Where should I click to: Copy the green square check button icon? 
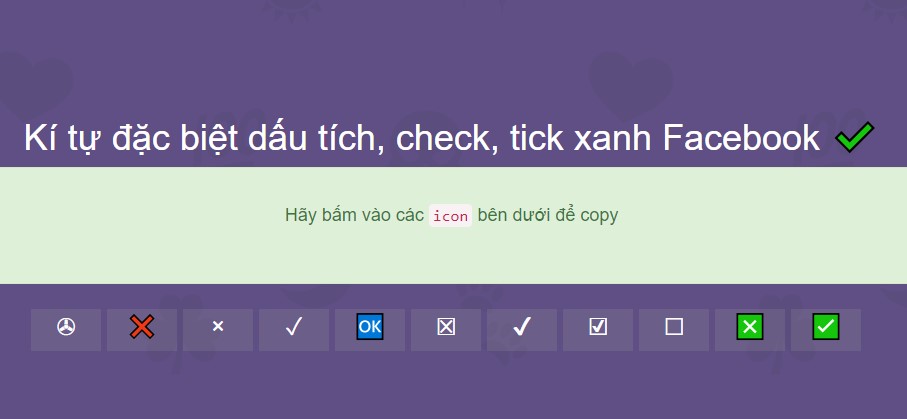[x=826, y=327]
